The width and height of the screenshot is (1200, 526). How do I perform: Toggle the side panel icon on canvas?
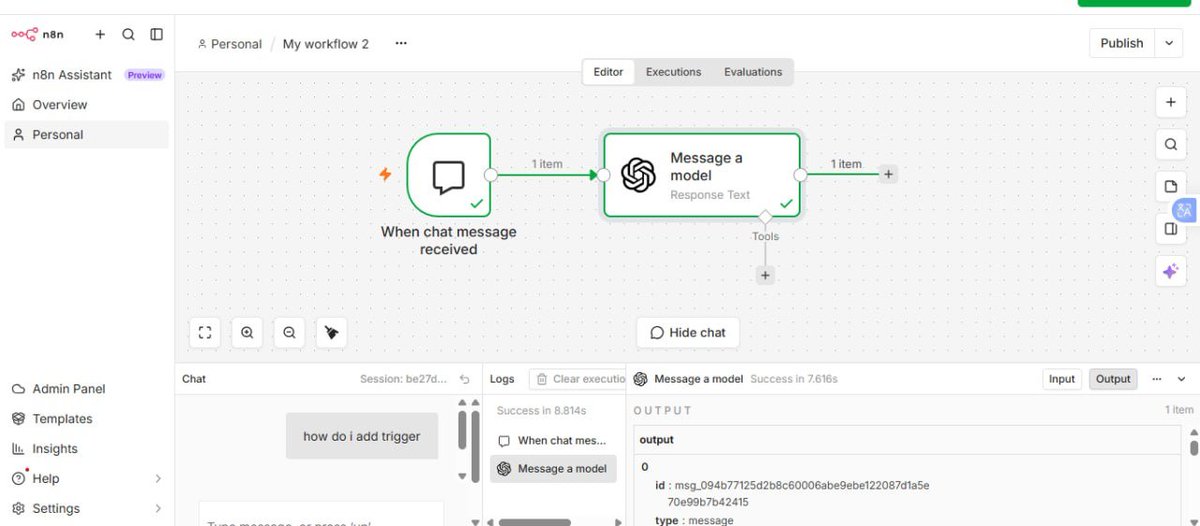click(1169, 229)
